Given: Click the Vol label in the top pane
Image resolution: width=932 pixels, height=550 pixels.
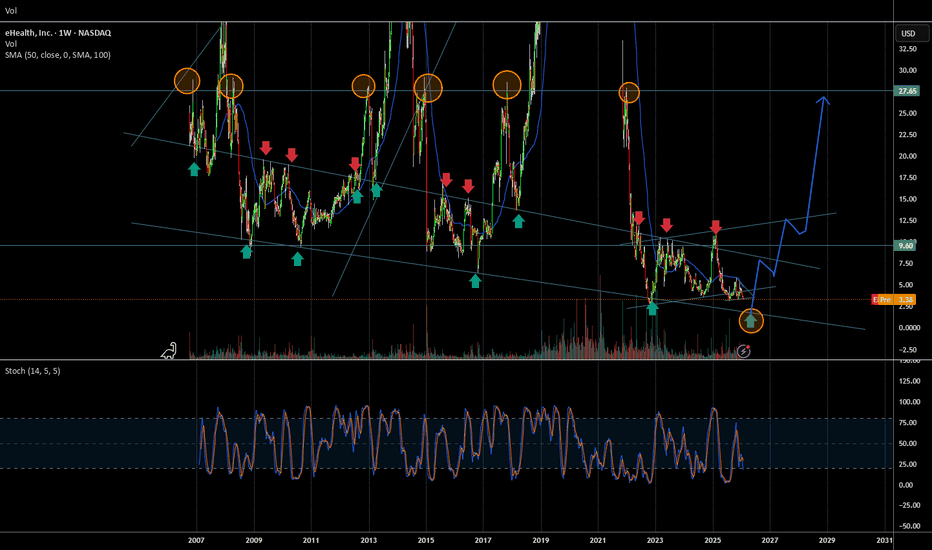Looking at the screenshot, I should point(11,8).
